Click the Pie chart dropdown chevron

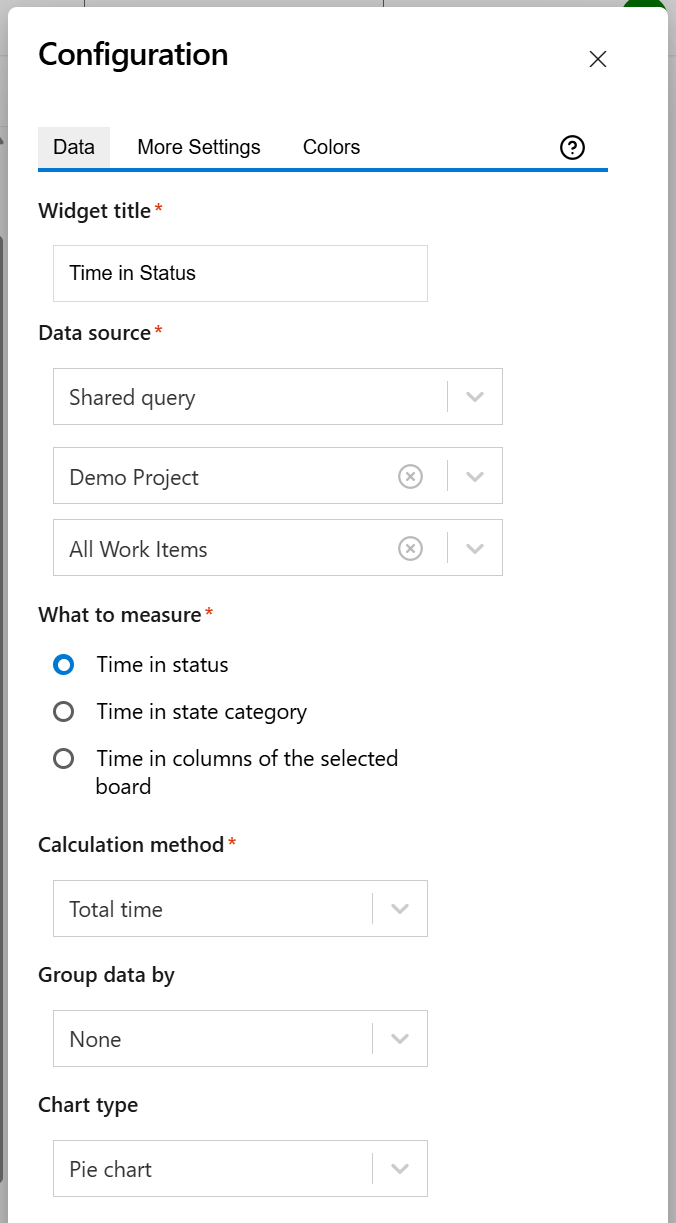point(399,1168)
